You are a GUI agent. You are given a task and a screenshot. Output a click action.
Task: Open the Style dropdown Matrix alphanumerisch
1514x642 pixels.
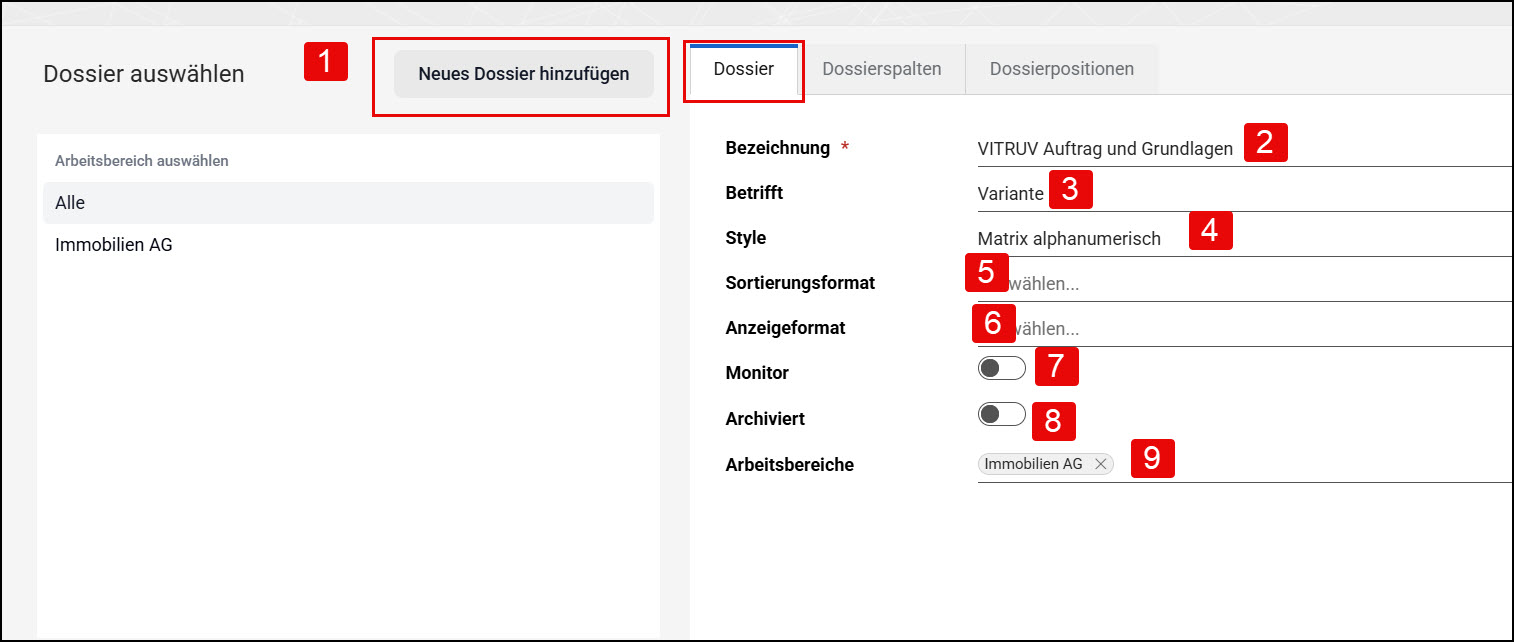pyautogui.click(x=1245, y=239)
